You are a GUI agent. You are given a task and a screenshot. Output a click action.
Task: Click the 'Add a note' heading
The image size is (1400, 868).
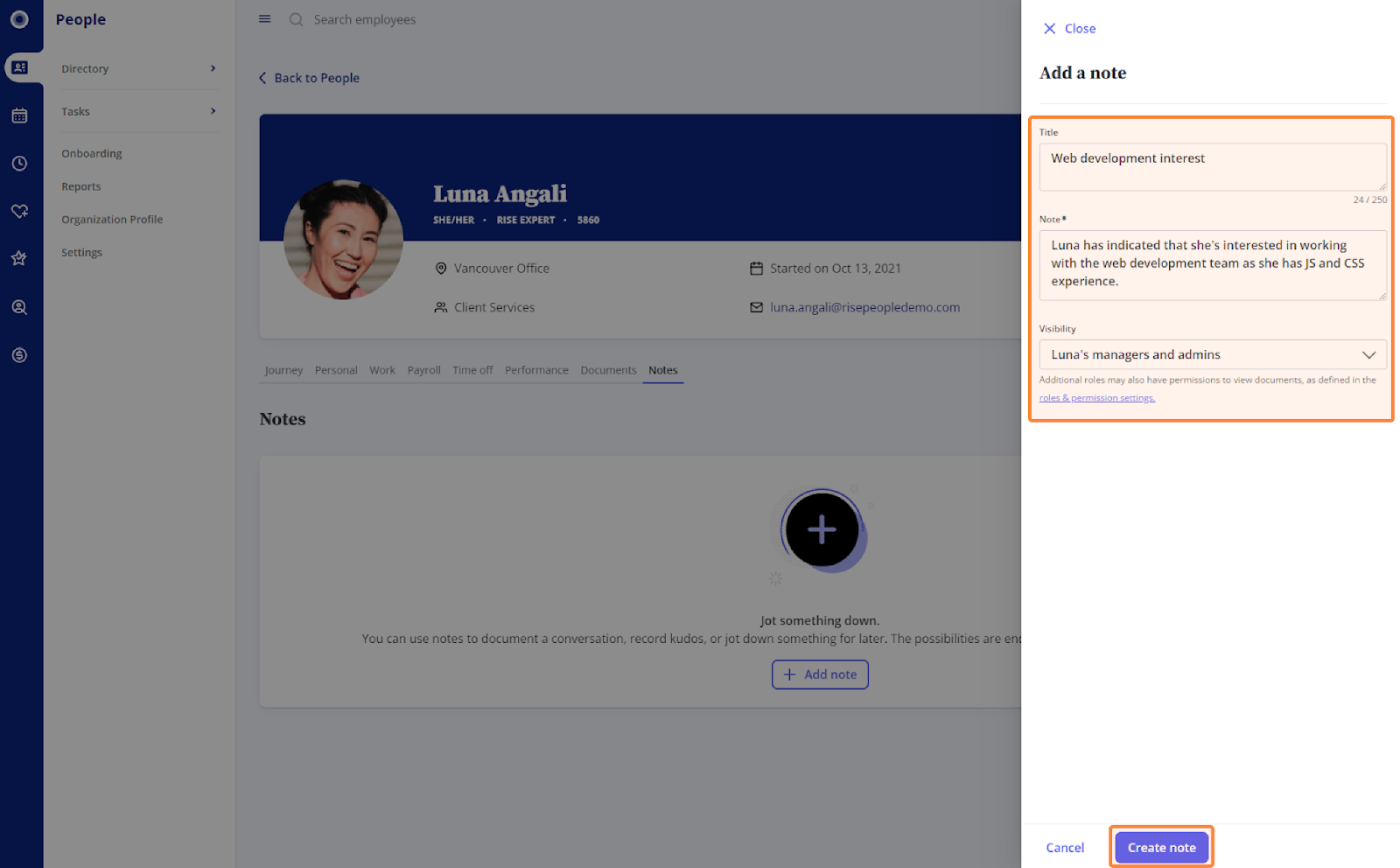pos(1082,73)
